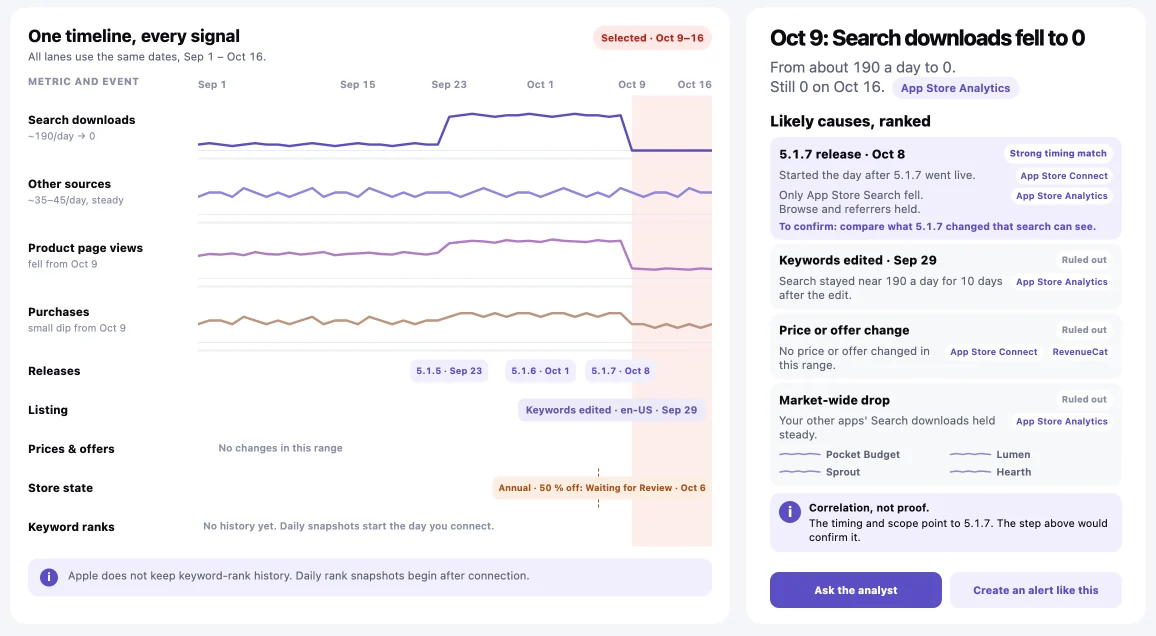1156x636 pixels.
Task: Open the Keywords edited en-US Sep 29 event
Action: pyautogui.click(x=611, y=410)
